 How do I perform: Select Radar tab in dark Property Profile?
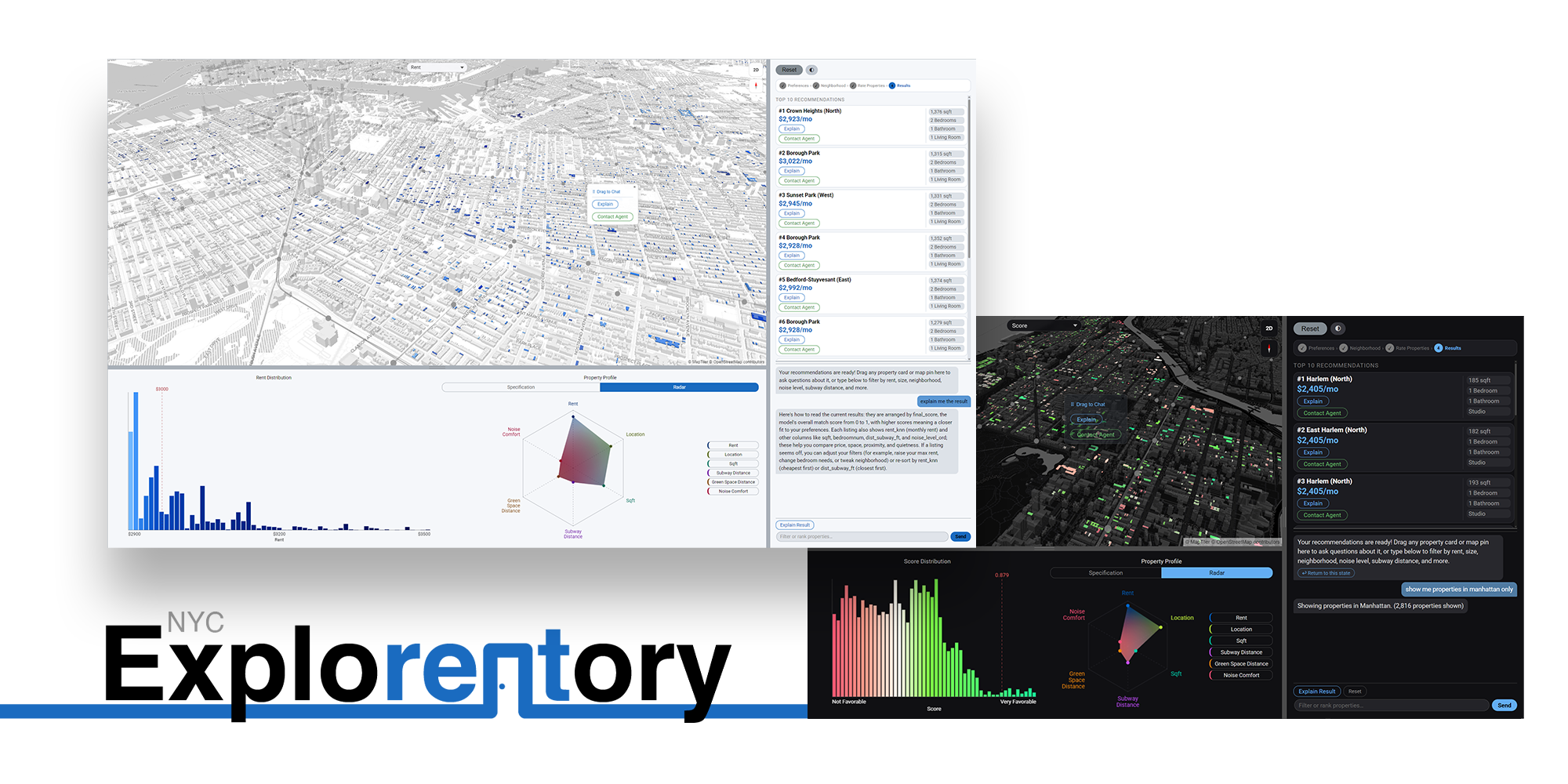click(1217, 573)
